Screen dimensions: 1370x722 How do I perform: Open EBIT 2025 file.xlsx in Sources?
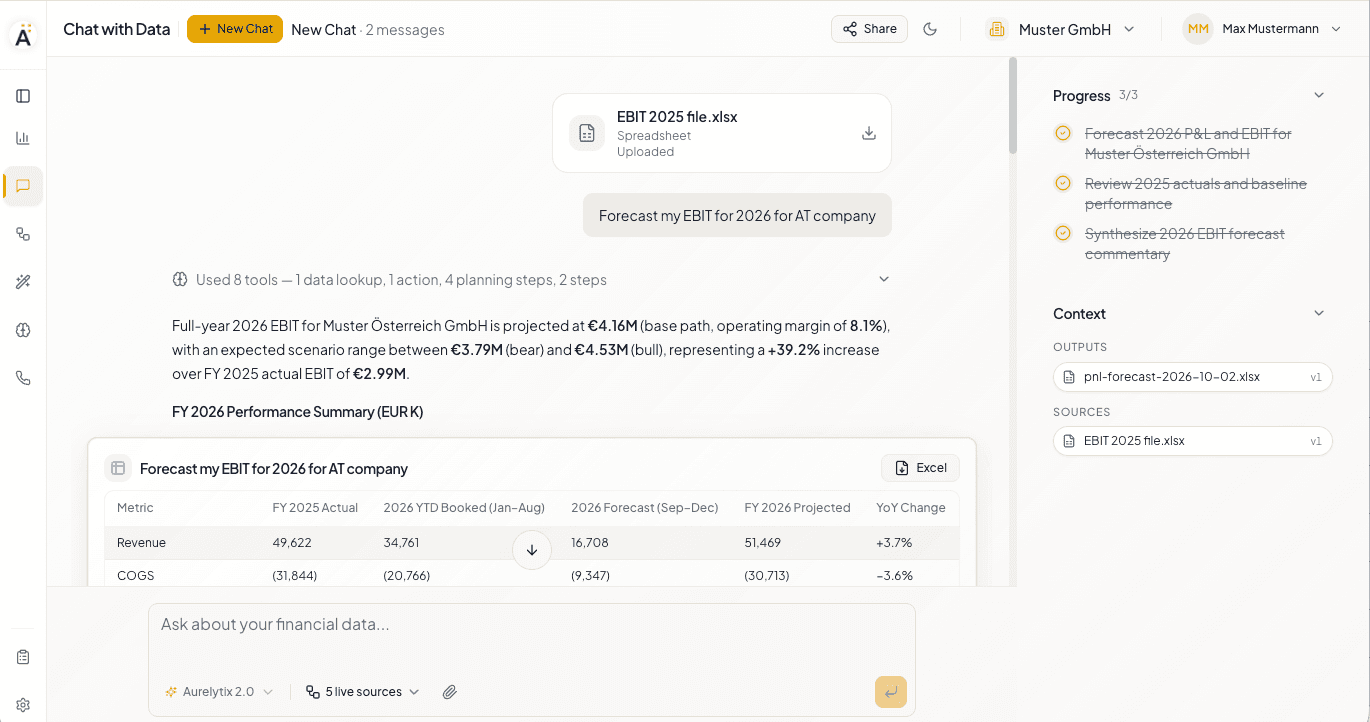point(1193,441)
